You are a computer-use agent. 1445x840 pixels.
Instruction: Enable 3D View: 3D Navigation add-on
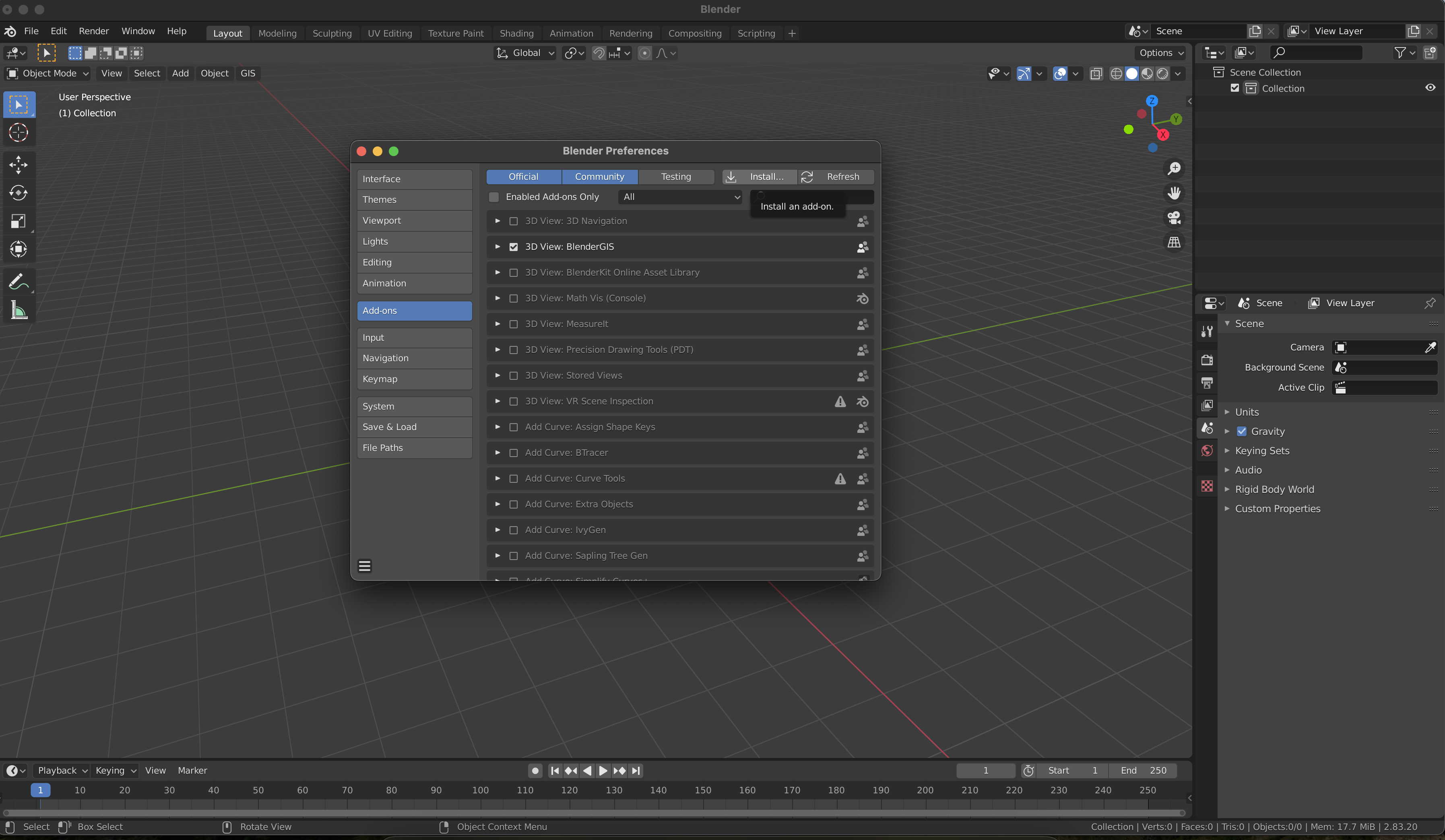(514, 221)
